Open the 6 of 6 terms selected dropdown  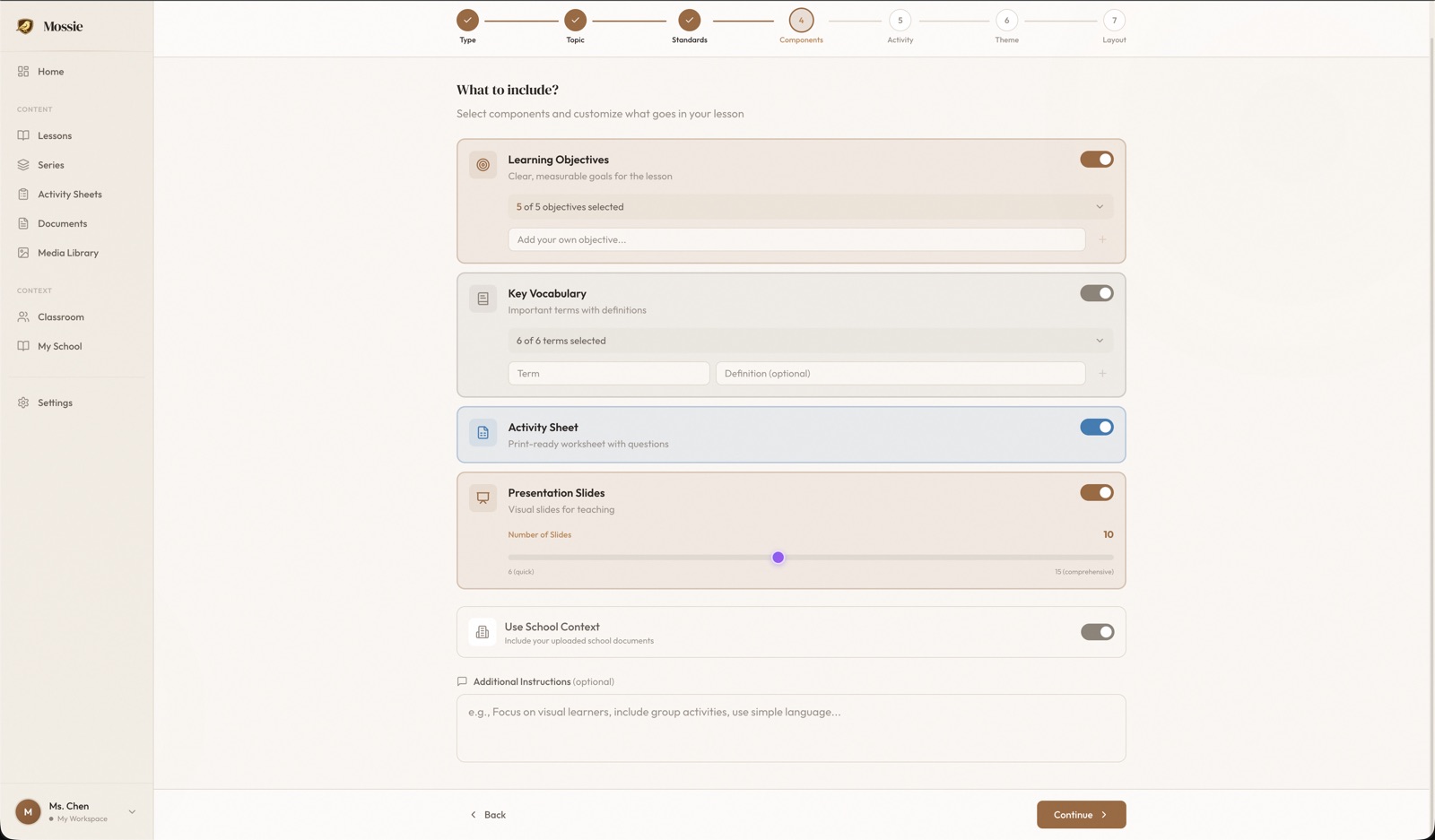pyautogui.click(x=809, y=341)
